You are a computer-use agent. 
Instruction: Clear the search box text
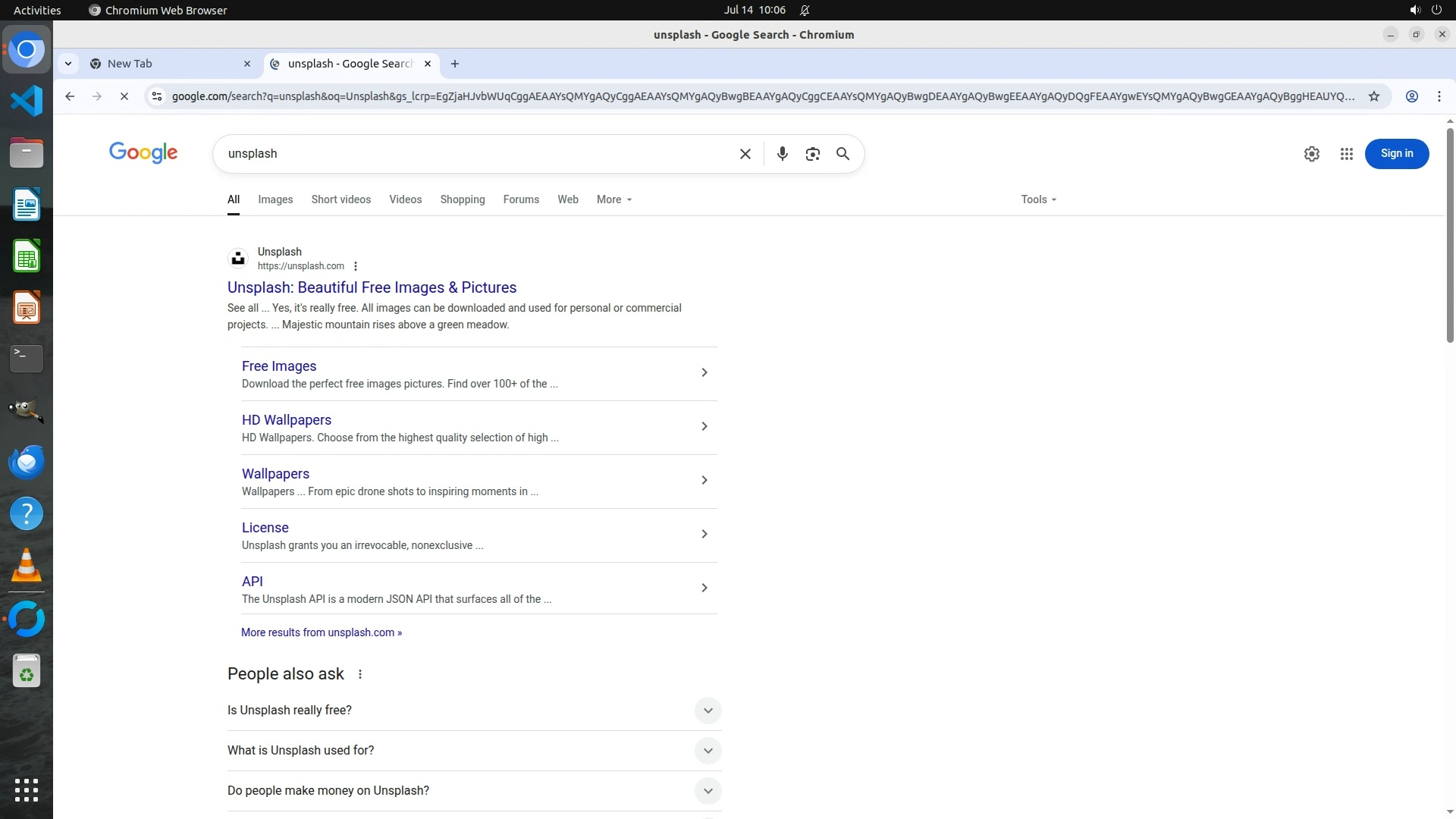745,154
